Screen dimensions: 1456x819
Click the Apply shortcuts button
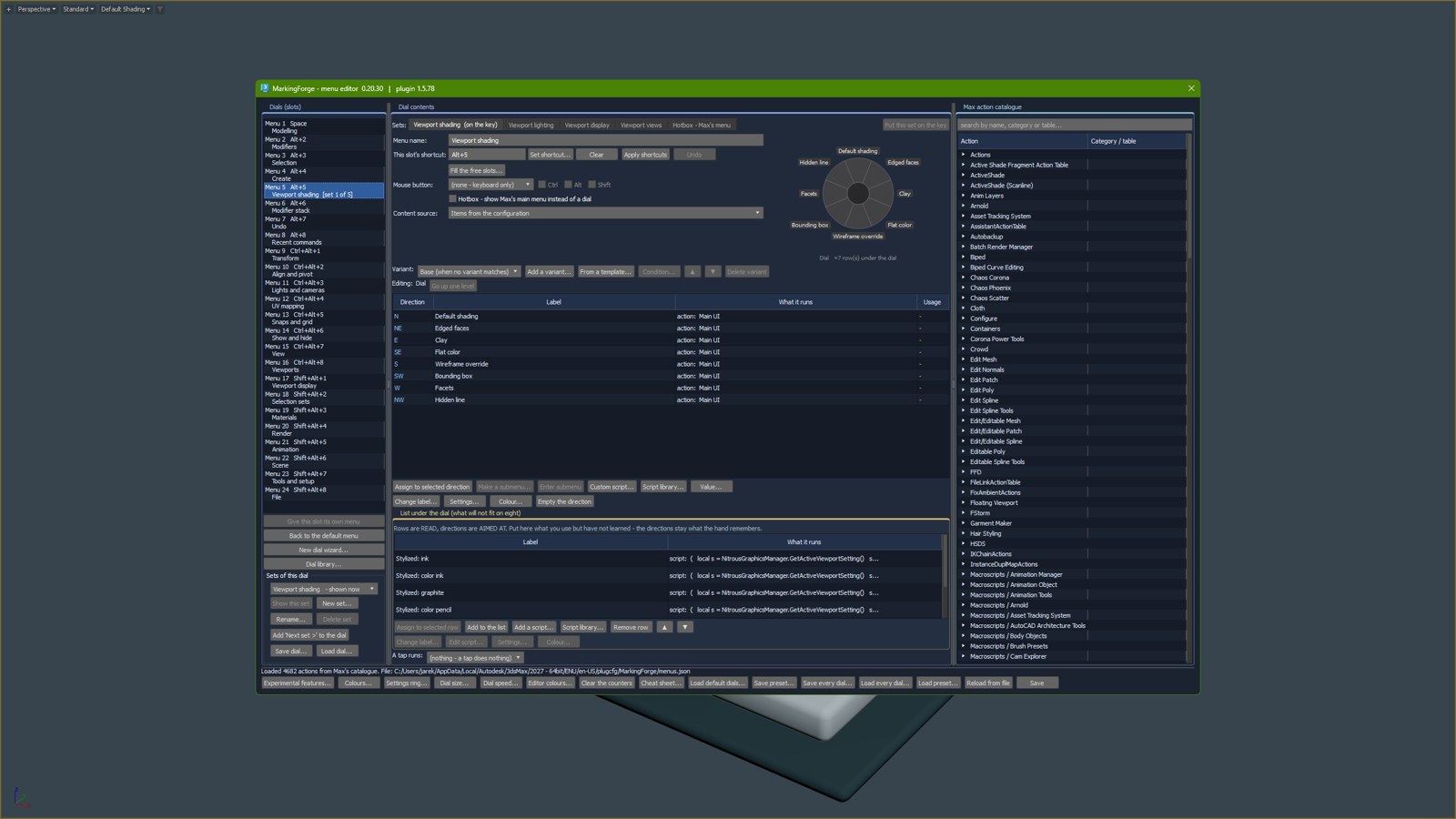pos(645,155)
